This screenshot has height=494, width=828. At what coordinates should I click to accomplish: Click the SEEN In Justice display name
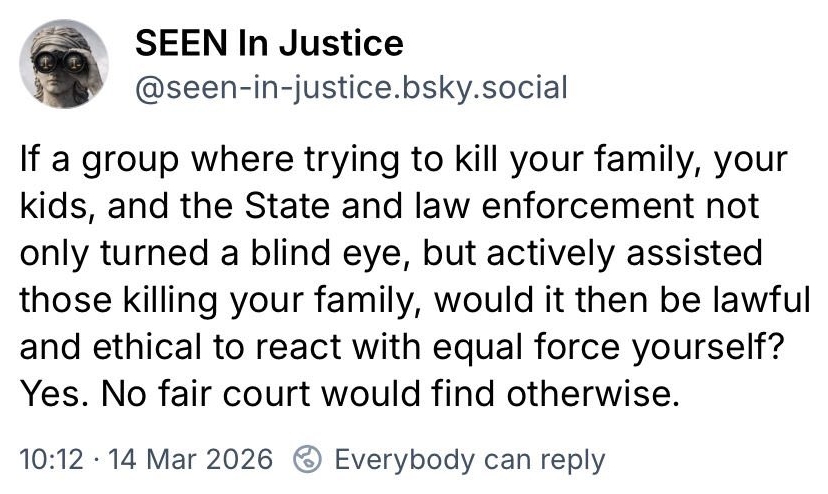(269, 43)
